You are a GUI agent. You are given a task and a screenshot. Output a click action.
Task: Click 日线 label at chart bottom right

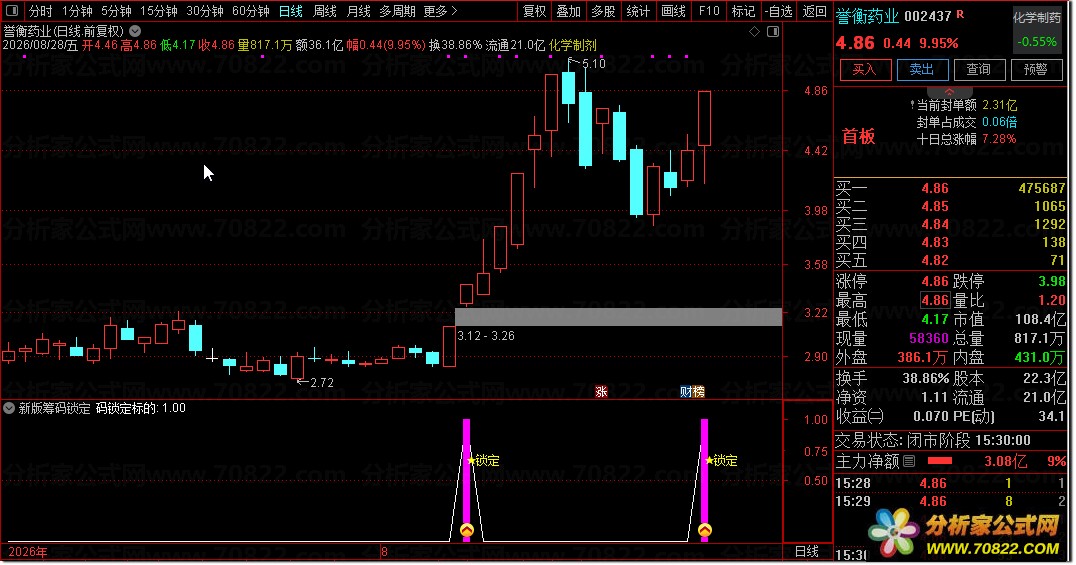click(x=807, y=551)
